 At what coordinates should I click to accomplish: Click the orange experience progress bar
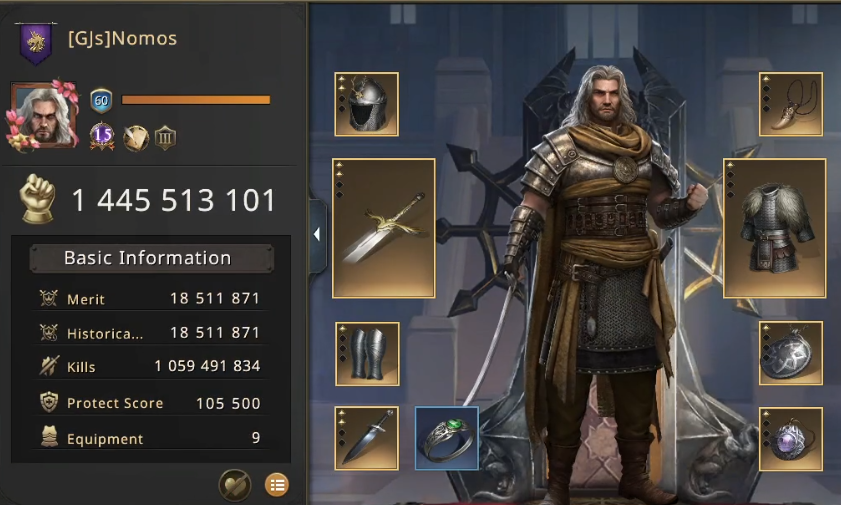point(196,100)
